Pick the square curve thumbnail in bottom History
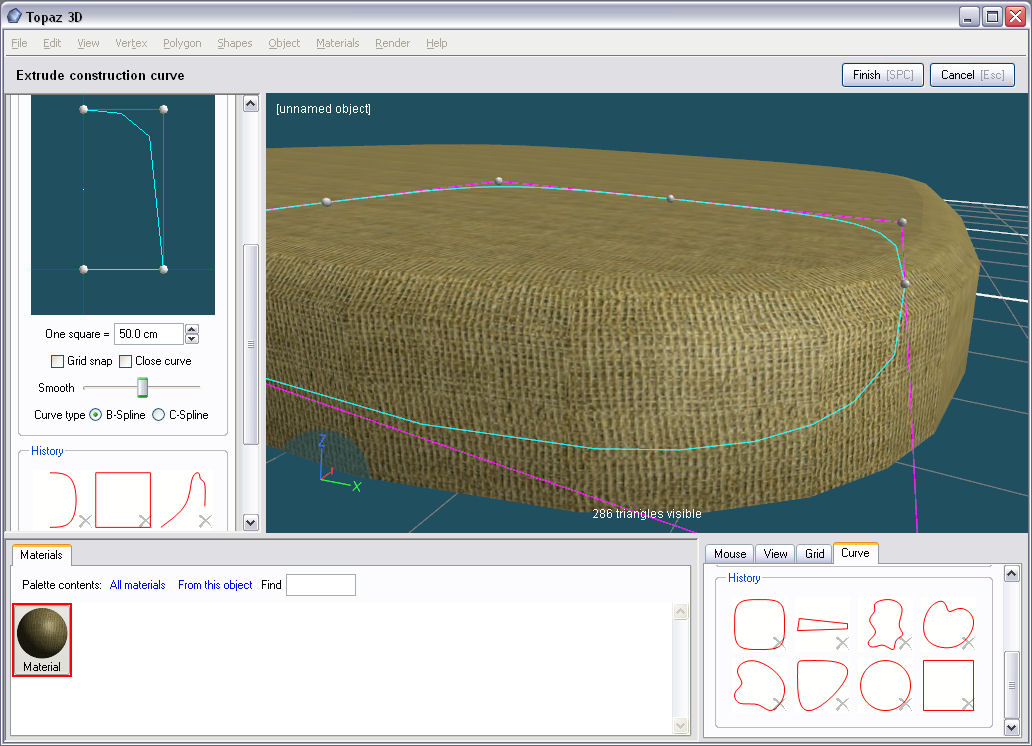Viewport: 1032px width, 746px height. 947,685
